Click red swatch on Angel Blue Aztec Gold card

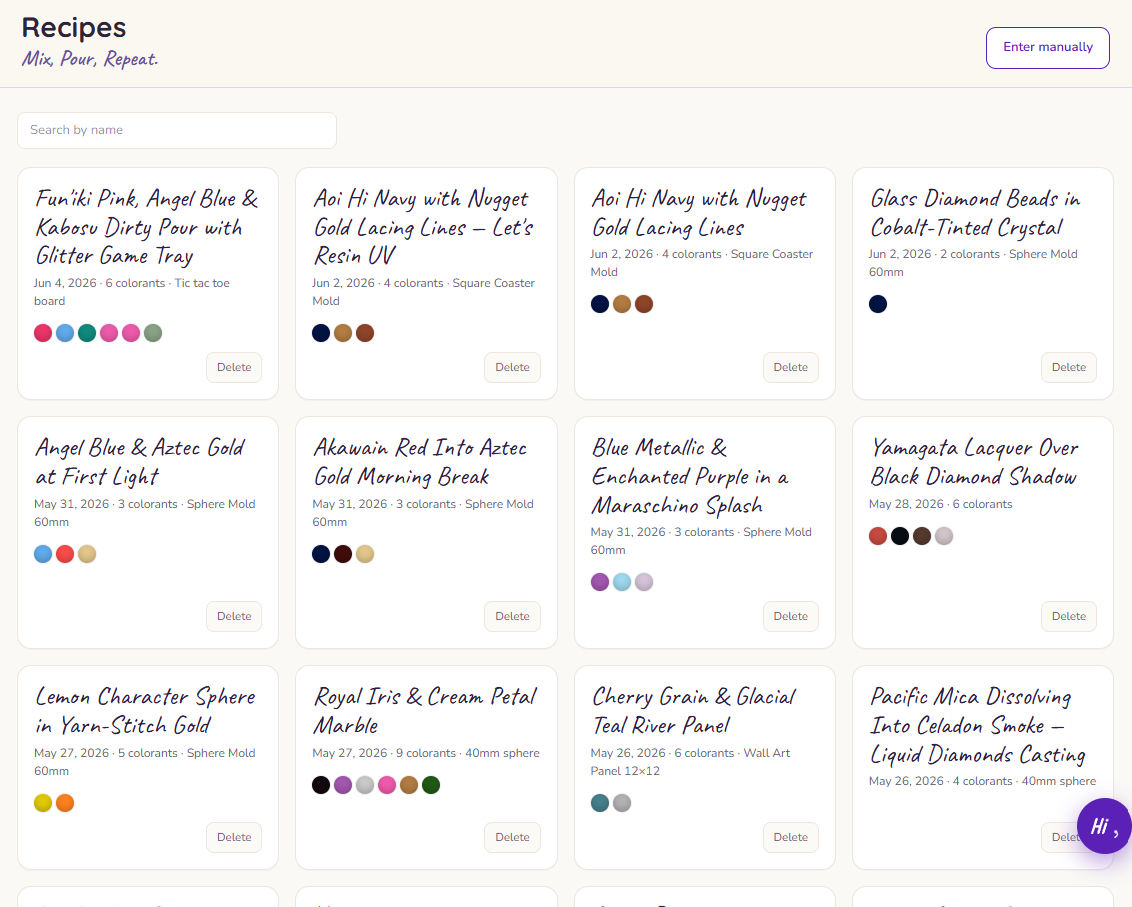tap(65, 554)
